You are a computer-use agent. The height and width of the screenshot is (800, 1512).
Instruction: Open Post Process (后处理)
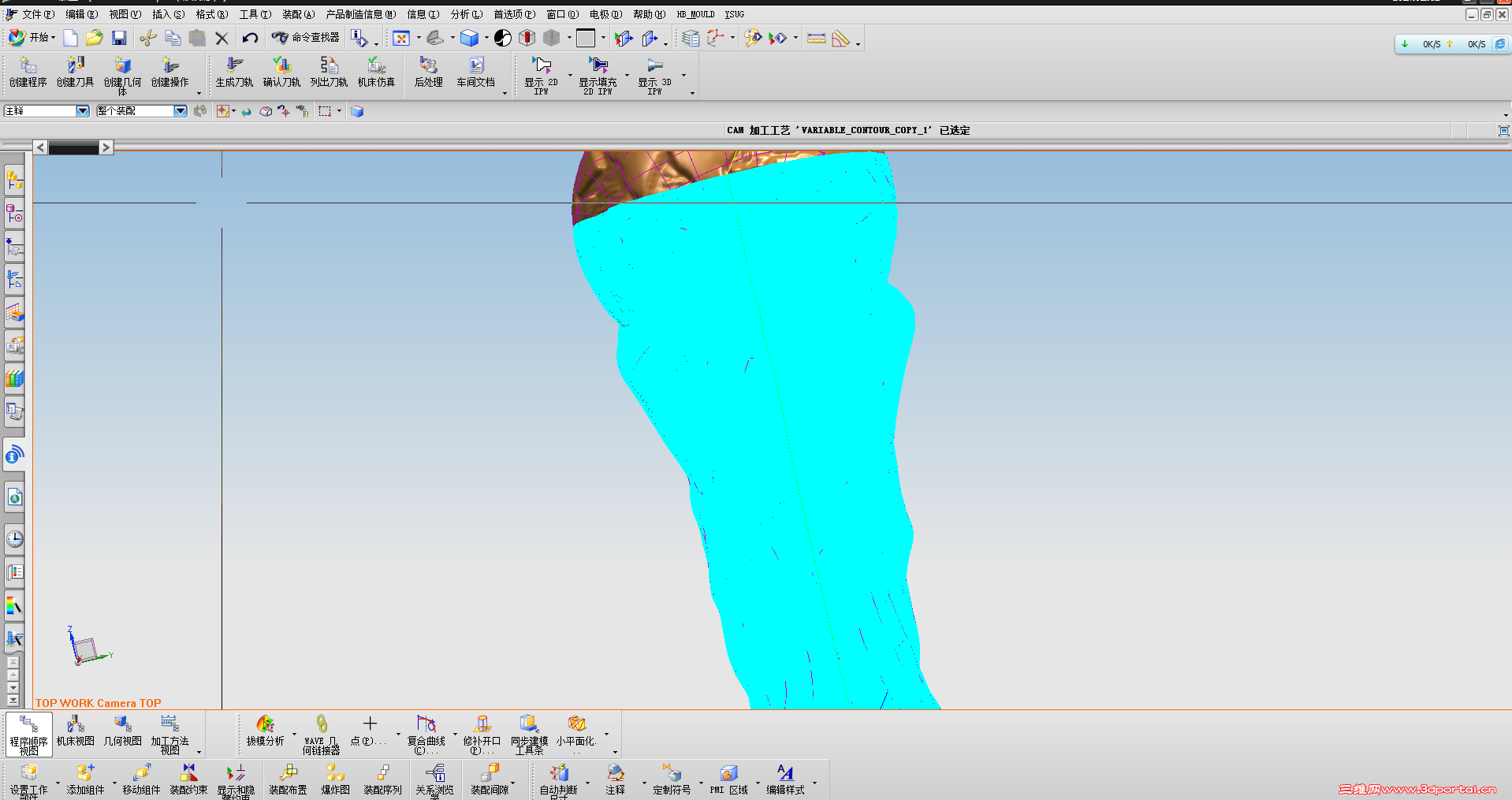pyautogui.click(x=429, y=72)
